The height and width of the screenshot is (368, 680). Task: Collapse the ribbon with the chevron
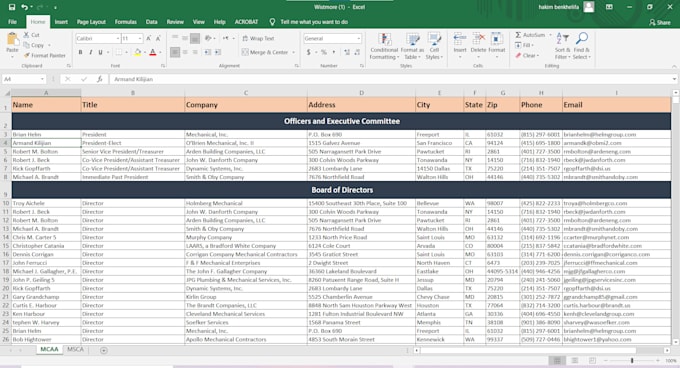(674, 66)
